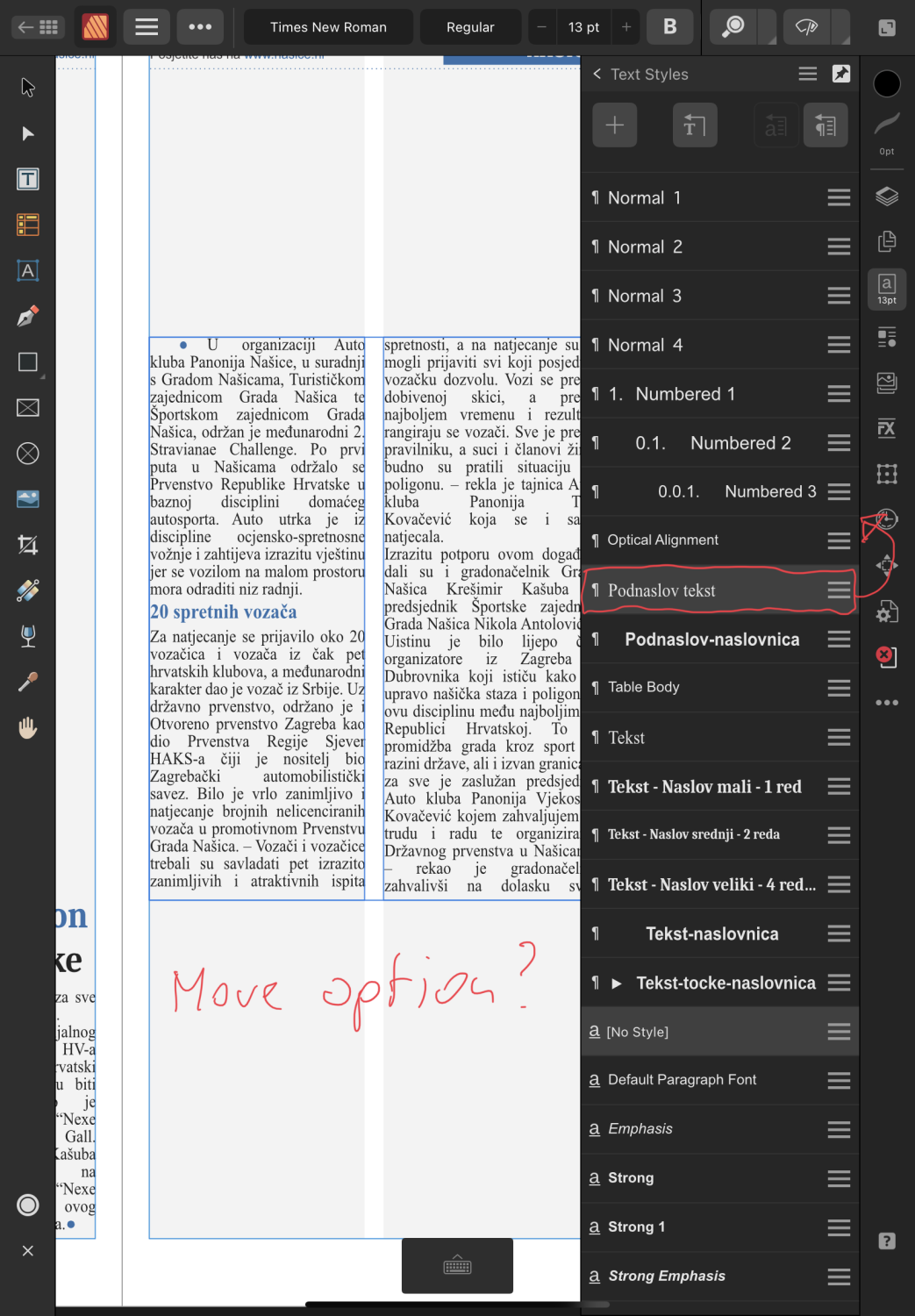
Task: Open options menu for Emphasis style
Action: (839, 1129)
